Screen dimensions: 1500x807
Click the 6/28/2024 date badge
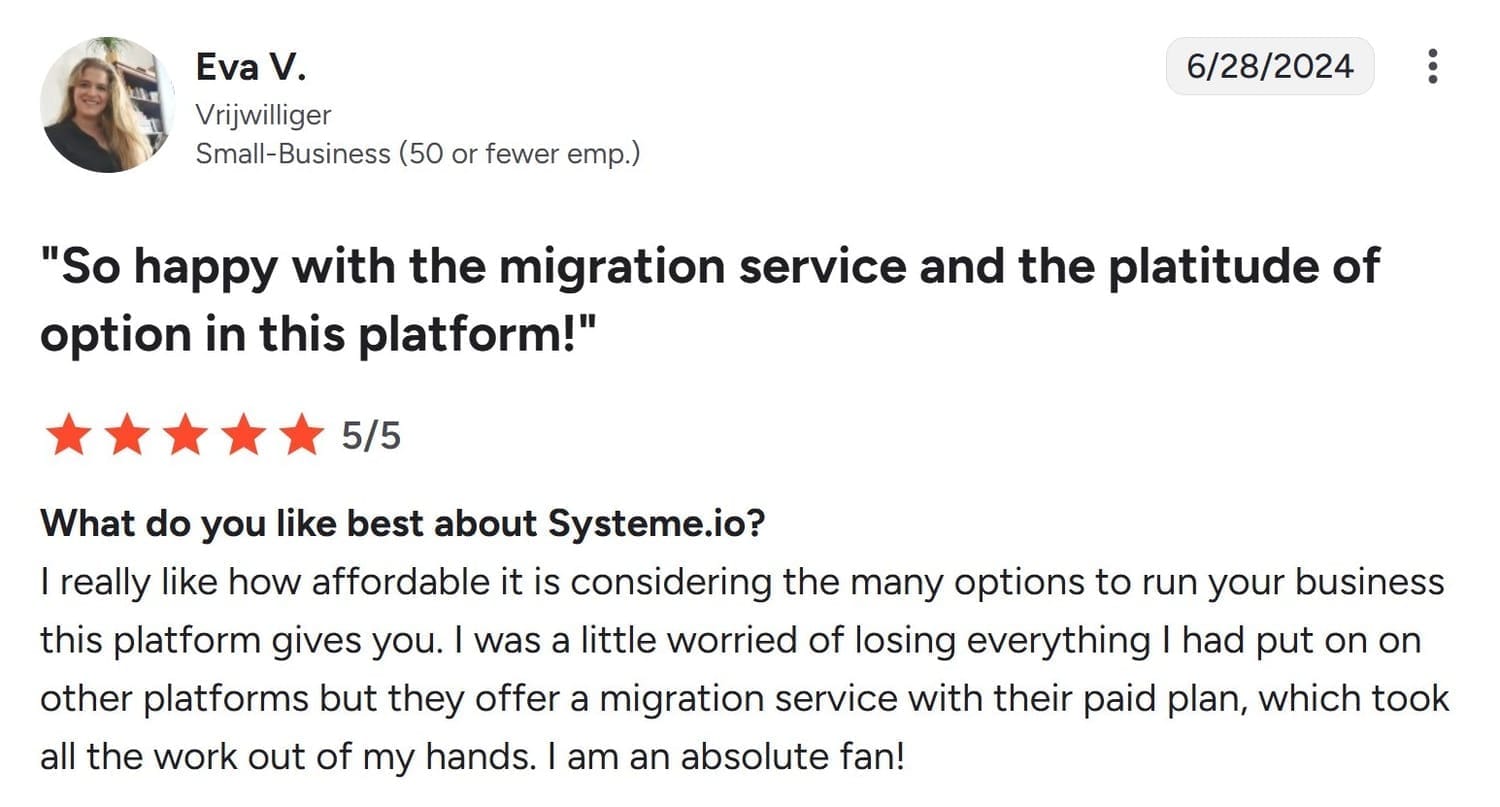pos(1269,66)
